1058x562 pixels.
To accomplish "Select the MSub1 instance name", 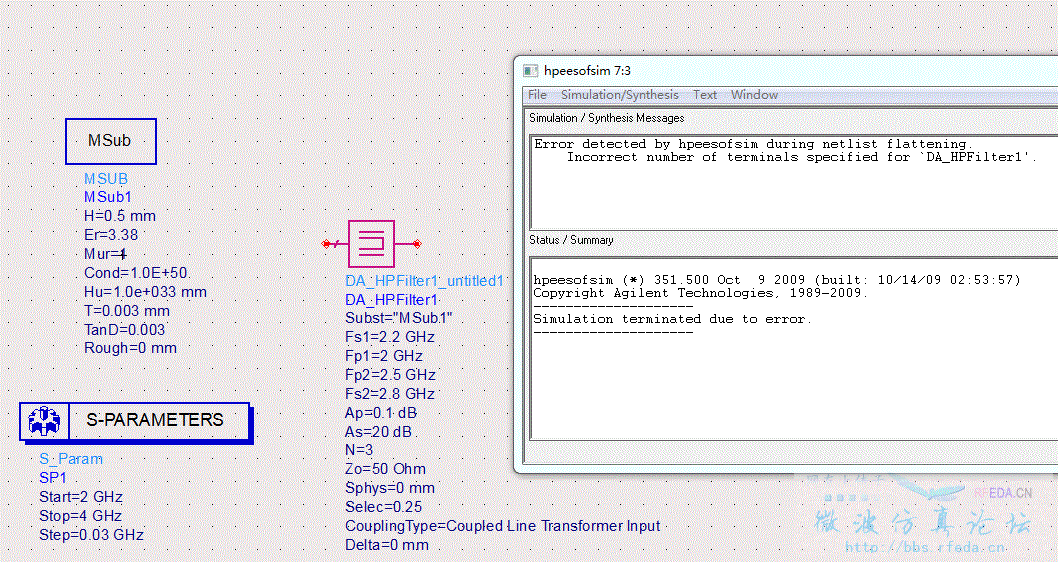I will click(108, 197).
